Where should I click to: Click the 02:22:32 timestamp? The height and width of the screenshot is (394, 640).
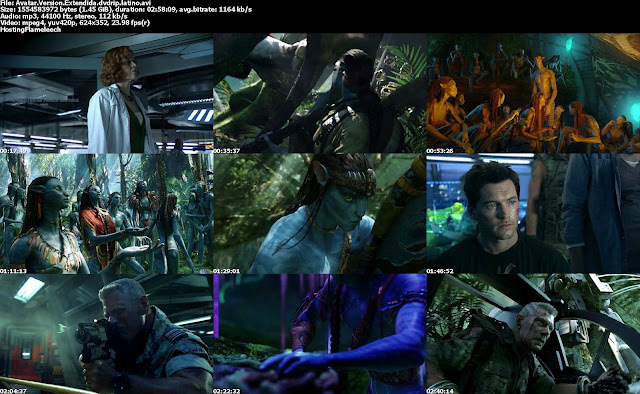point(227,391)
